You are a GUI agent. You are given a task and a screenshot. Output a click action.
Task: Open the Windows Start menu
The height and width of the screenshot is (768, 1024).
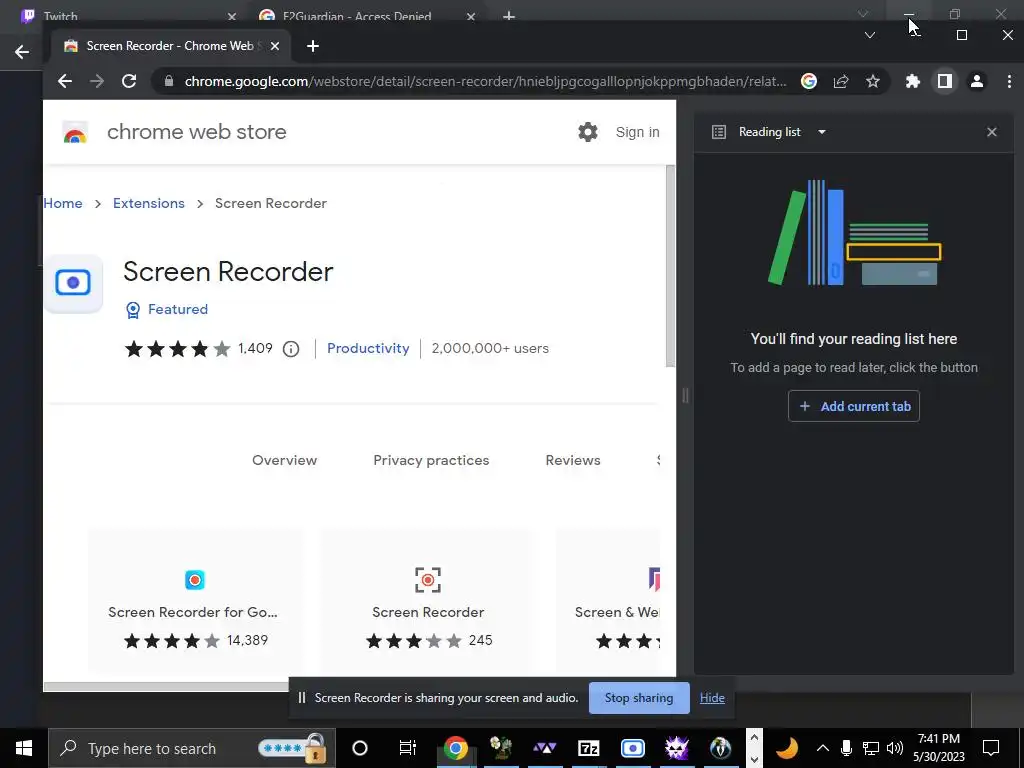[x=24, y=748]
